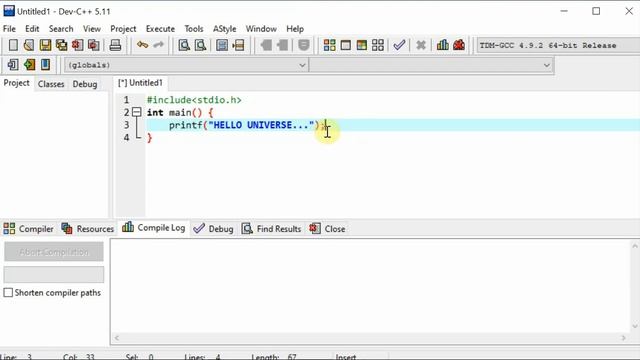Open the View menu
Screen dimensions: 640x360
(92, 29)
